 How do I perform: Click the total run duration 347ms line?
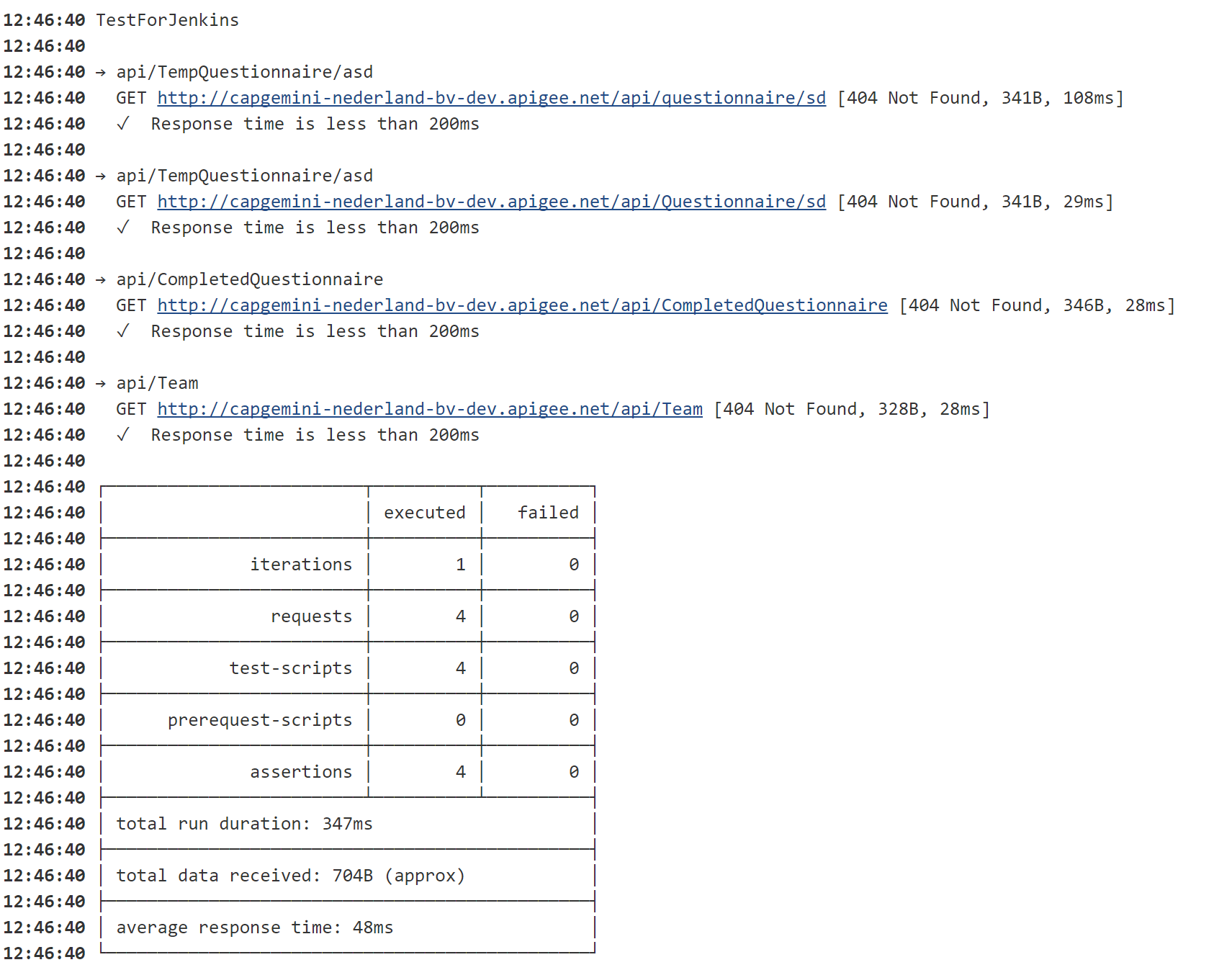coord(245,824)
